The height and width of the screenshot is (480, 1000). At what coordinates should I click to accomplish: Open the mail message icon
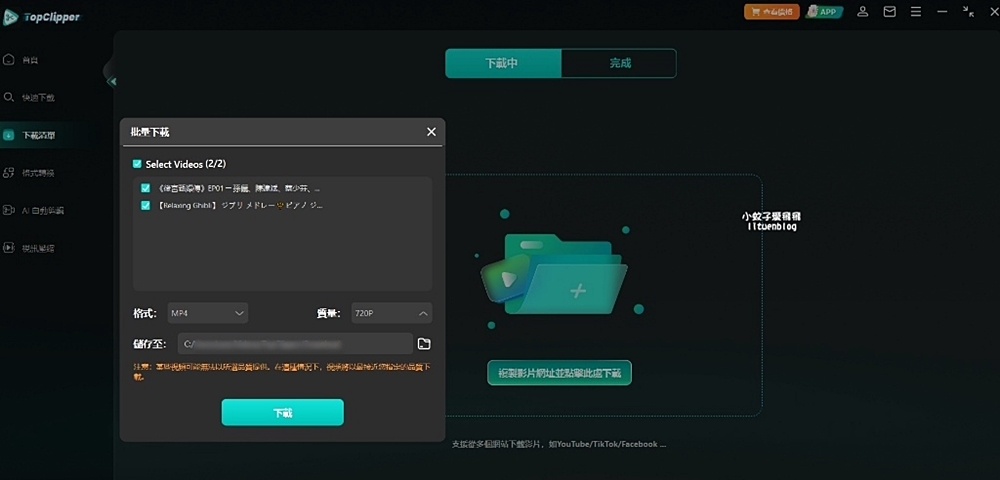(890, 11)
